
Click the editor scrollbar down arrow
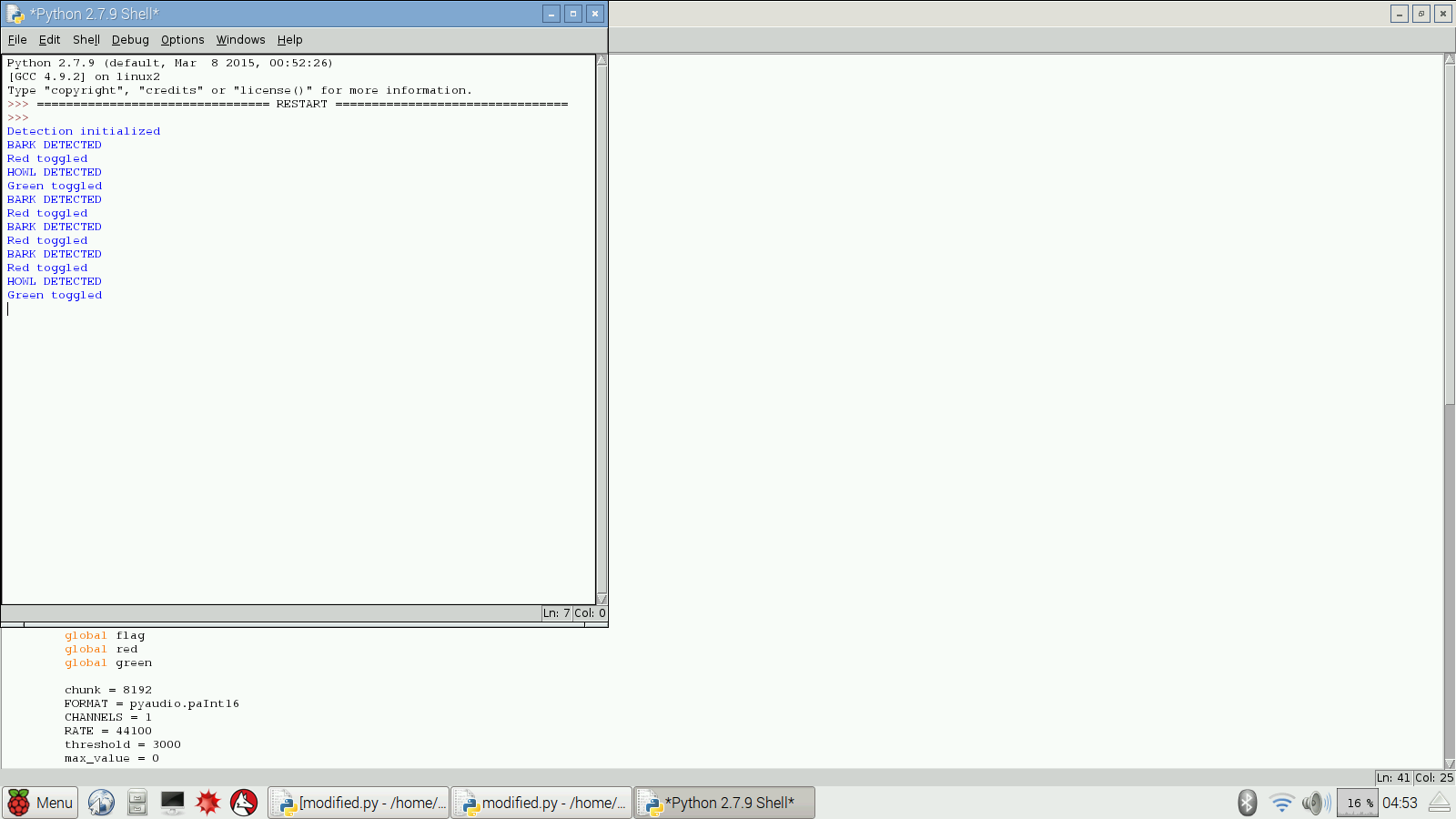tap(1450, 763)
